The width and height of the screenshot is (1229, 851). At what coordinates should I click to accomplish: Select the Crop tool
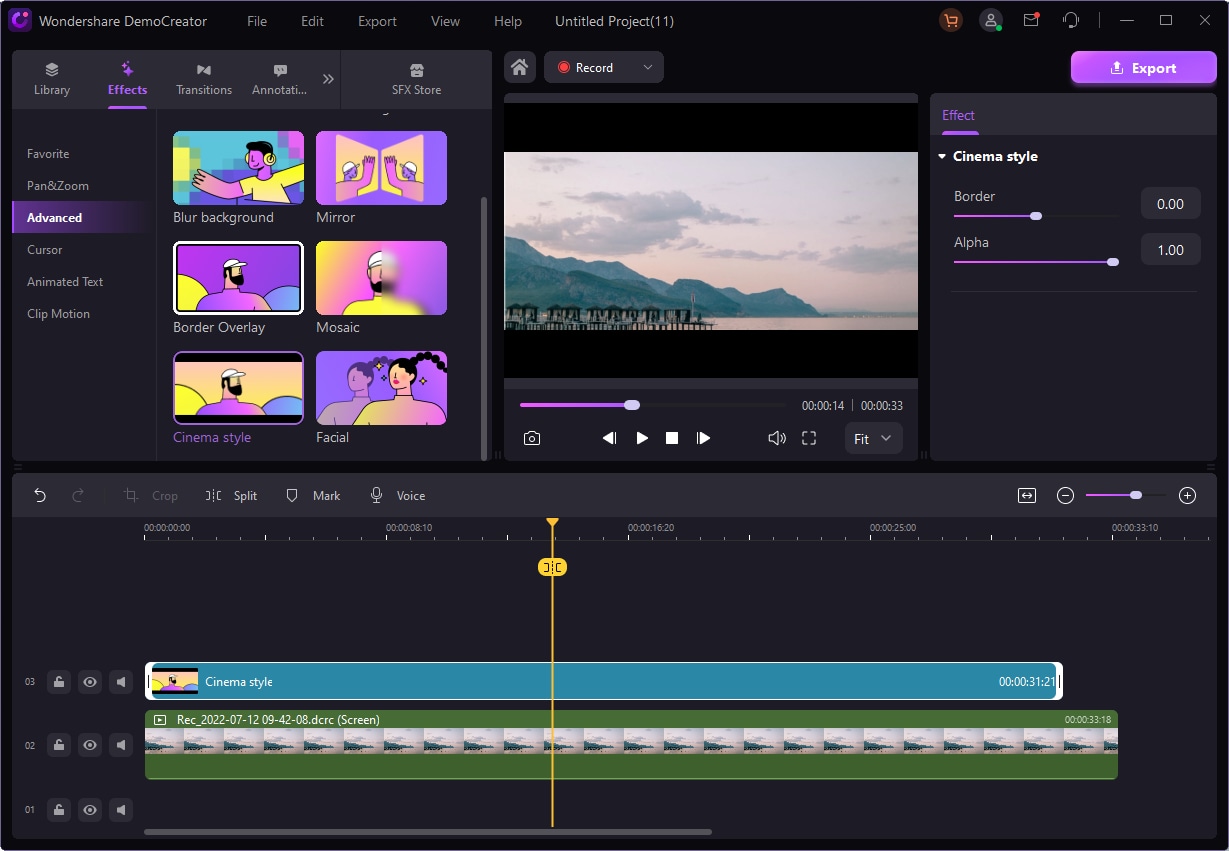click(x=150, y=495)
